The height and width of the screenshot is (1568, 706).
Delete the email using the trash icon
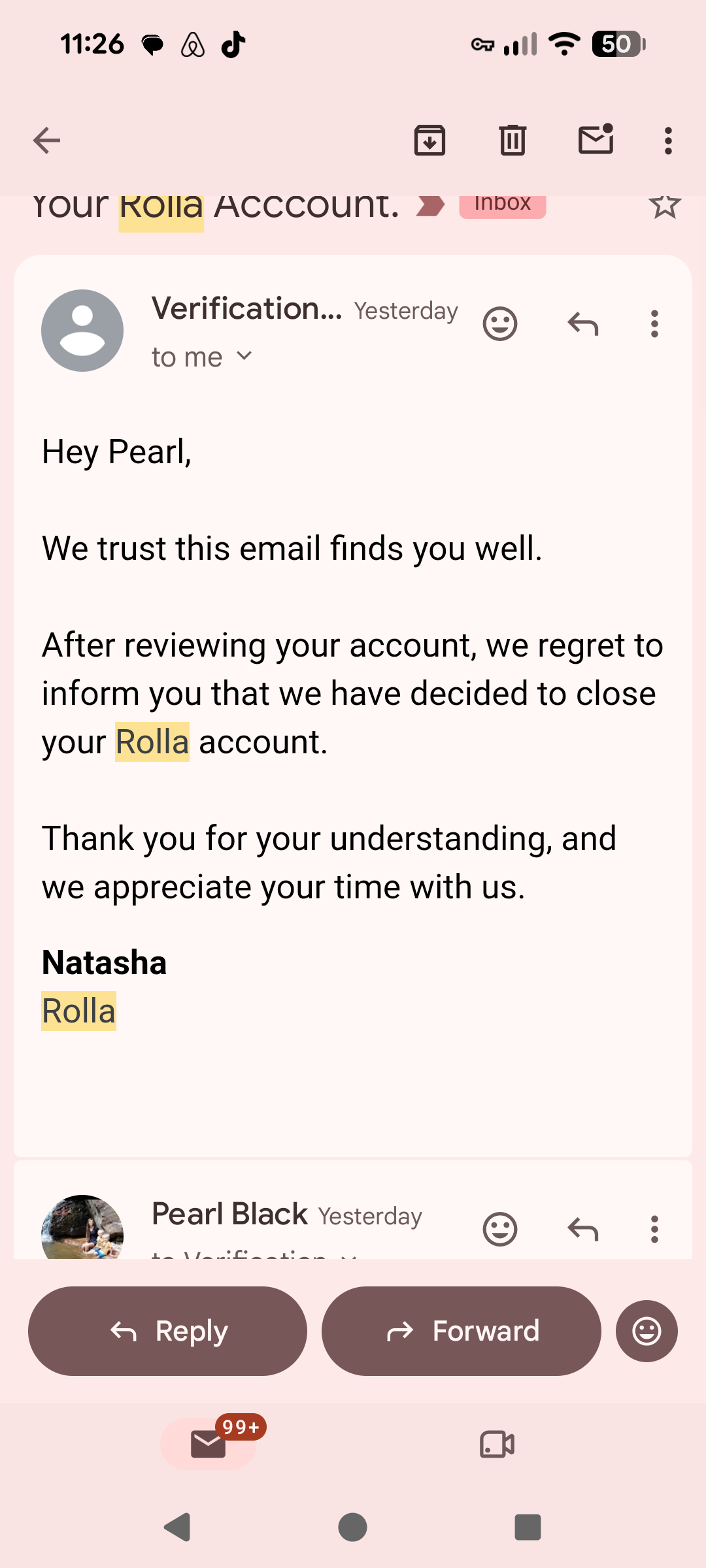pyautogui.click(x=513, y=140)
